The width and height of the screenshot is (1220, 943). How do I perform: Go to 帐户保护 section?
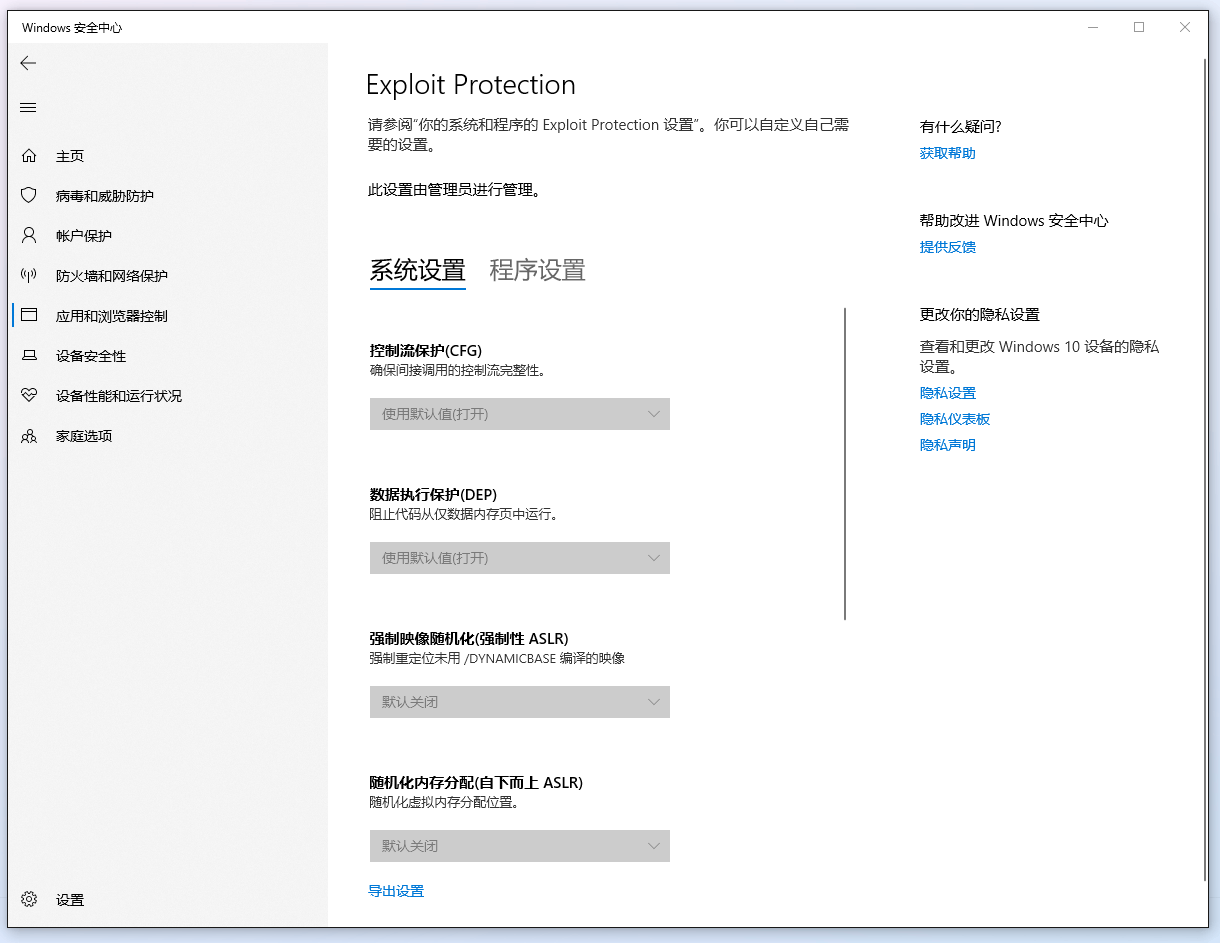coord(168,236)
